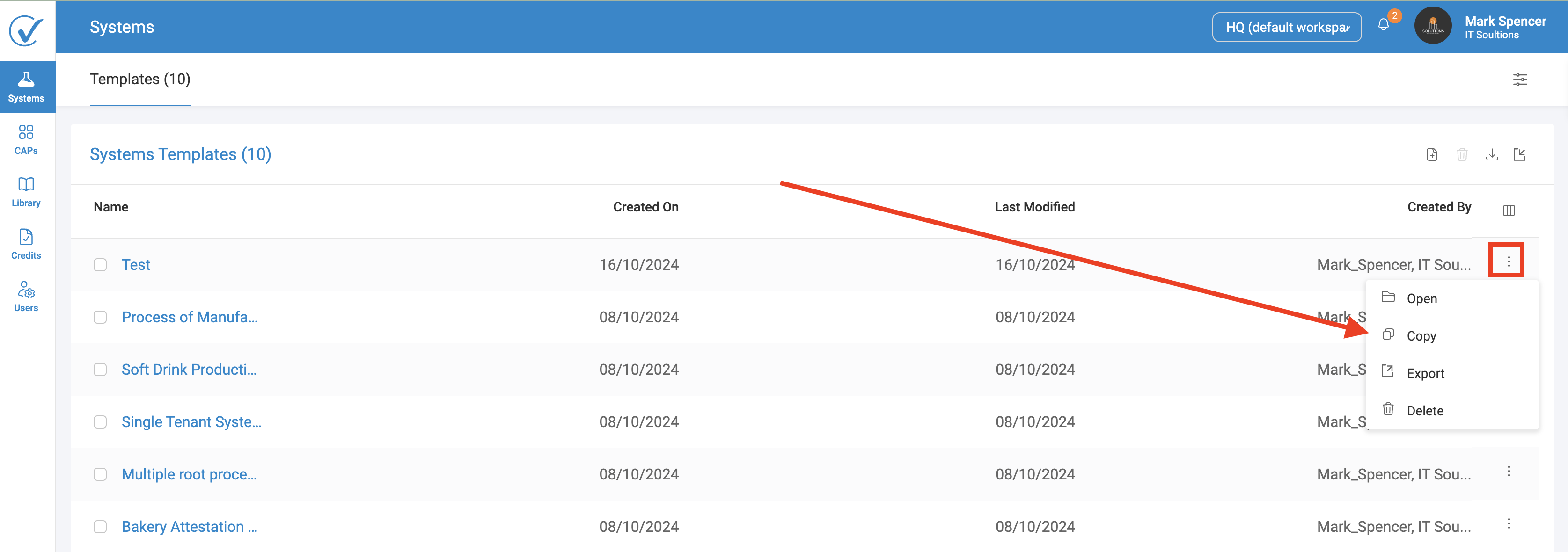Click the Mark Spencer user name
The height and width of the screenshot is (552, 1568).
(1505, 22)
